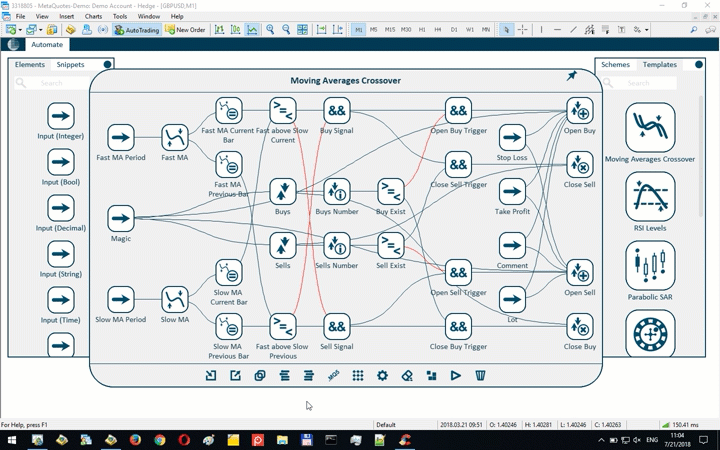Click the grid dots icon in scheme toolbar

pos(358,376)
